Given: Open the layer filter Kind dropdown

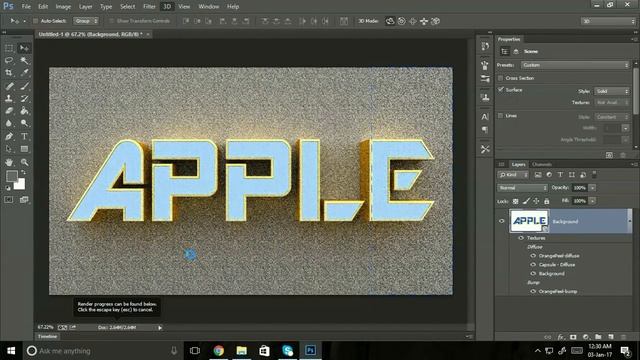Looking at the screenshot, I should click(513, 175).
